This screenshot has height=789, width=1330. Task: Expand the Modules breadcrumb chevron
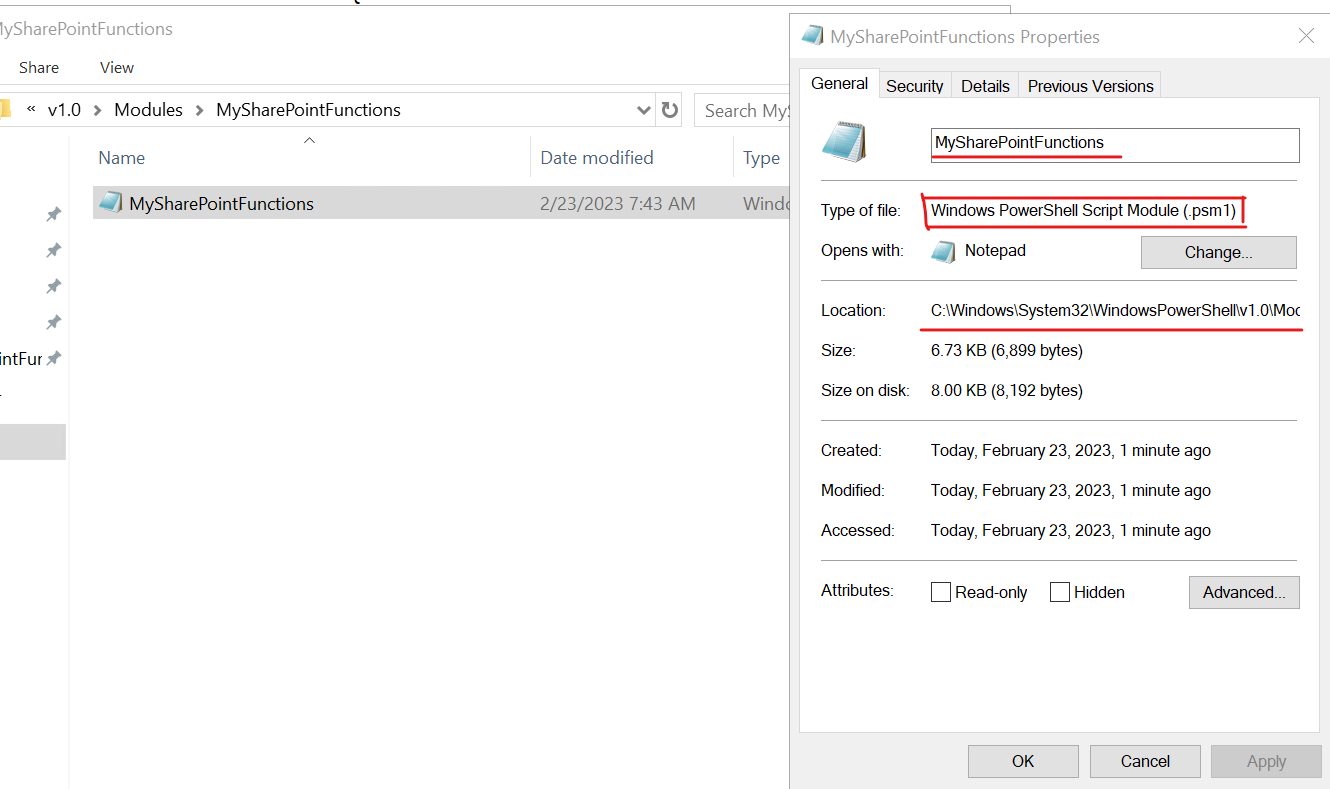coord(200,110)
